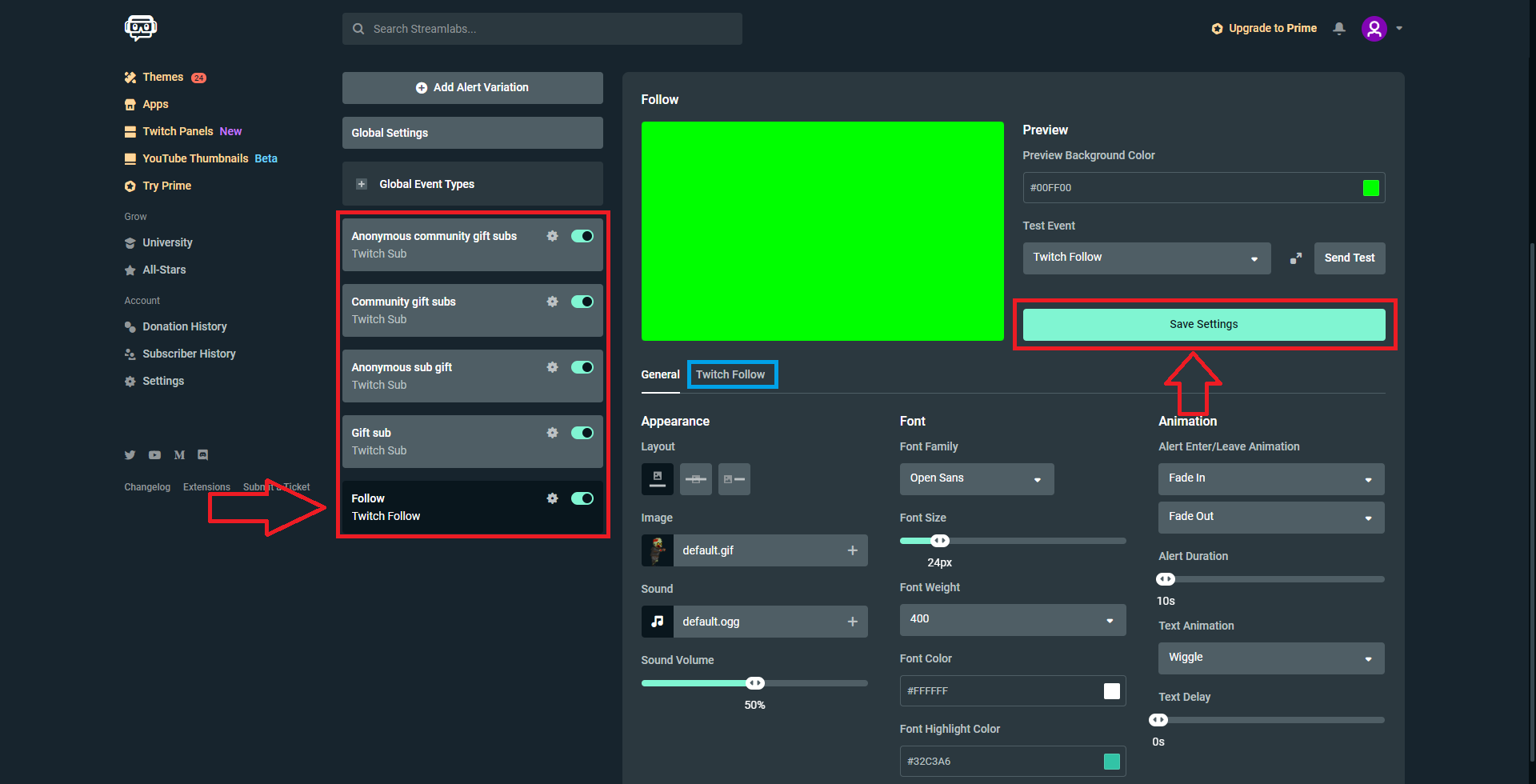The image size is (1536, 784).
Task: Open settings gear for Gift sub
Action: click(552, 433)
